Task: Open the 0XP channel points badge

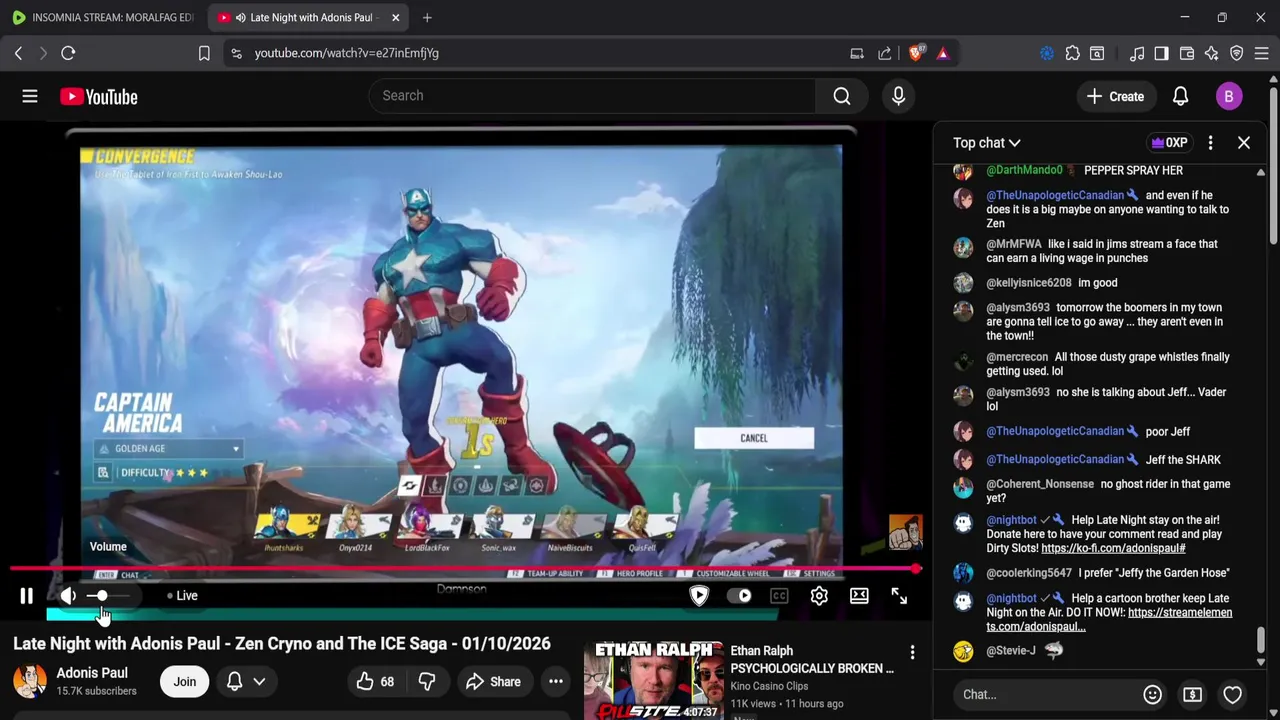Action: 1169,143
